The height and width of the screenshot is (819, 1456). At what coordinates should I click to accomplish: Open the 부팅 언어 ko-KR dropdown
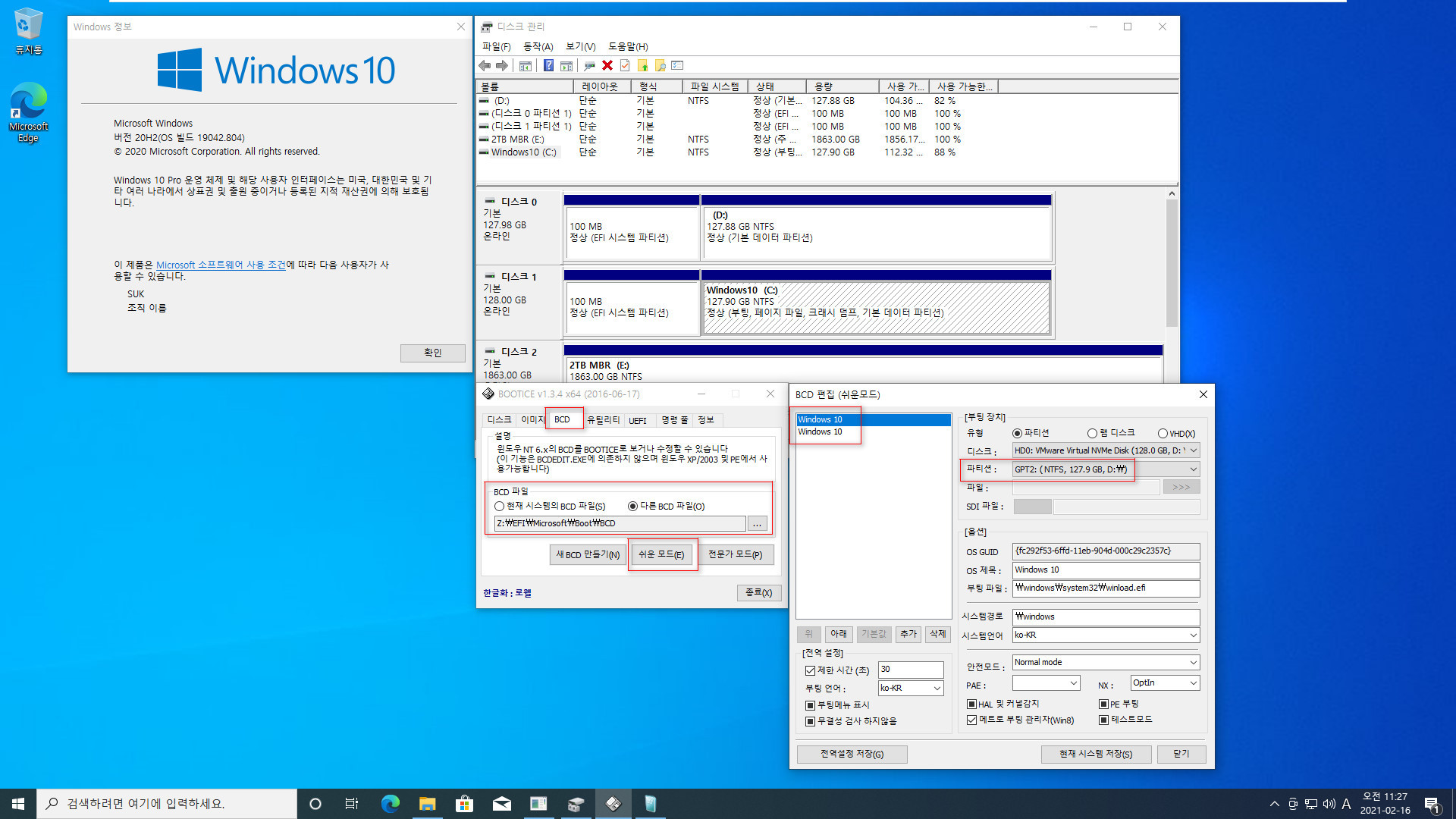pyautogui.click(x=911, y=688)
